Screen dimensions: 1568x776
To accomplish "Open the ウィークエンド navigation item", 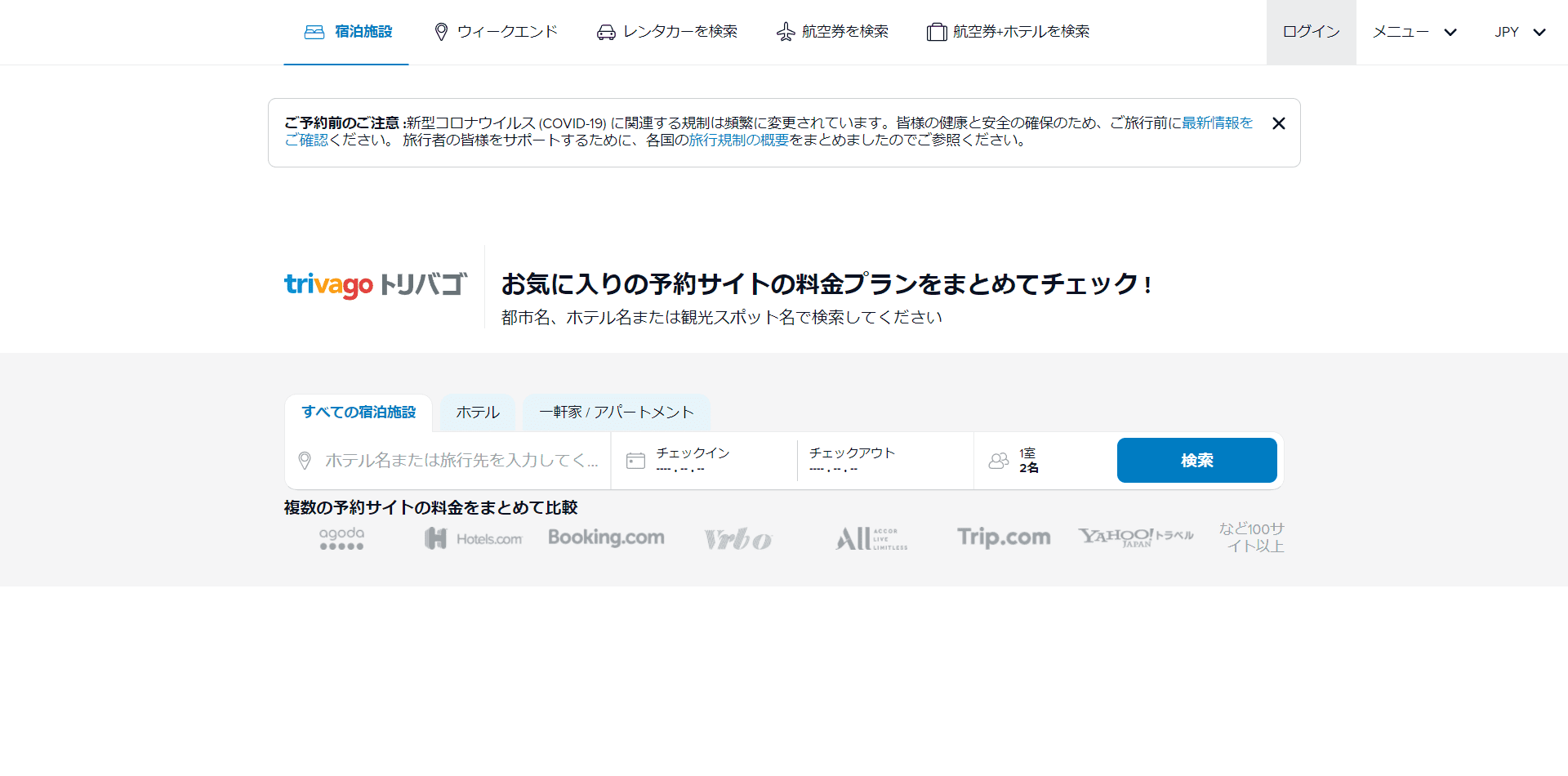I will point(496,32).
